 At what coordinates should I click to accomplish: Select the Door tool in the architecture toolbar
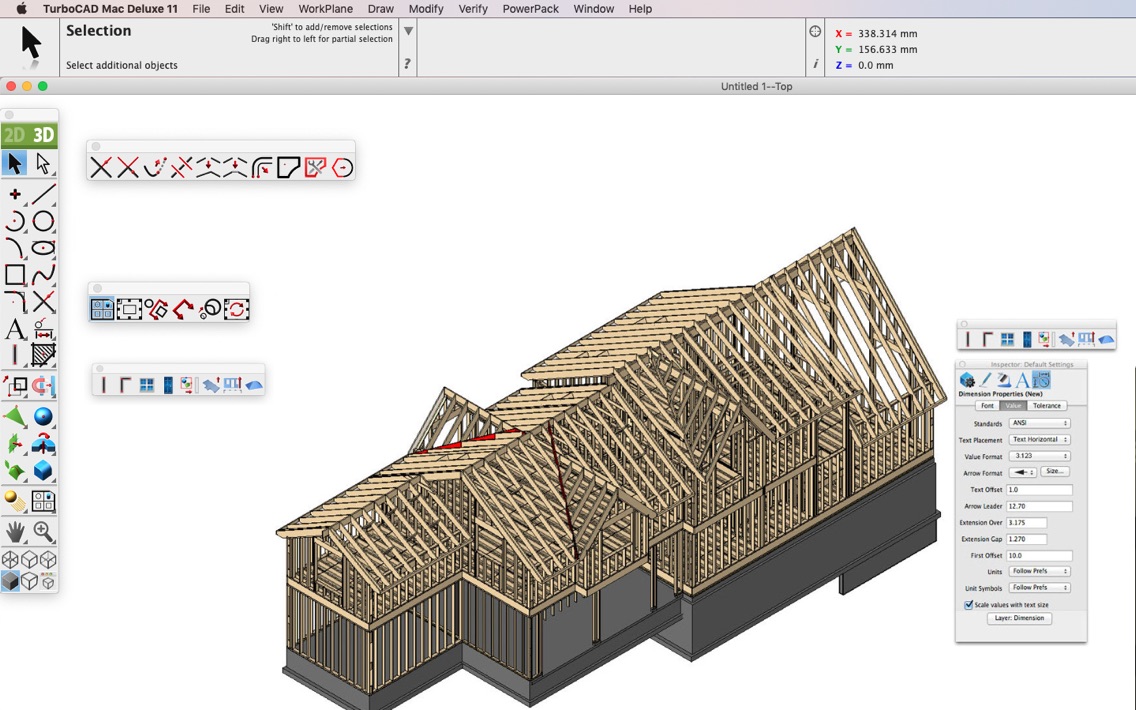[167, 384]
